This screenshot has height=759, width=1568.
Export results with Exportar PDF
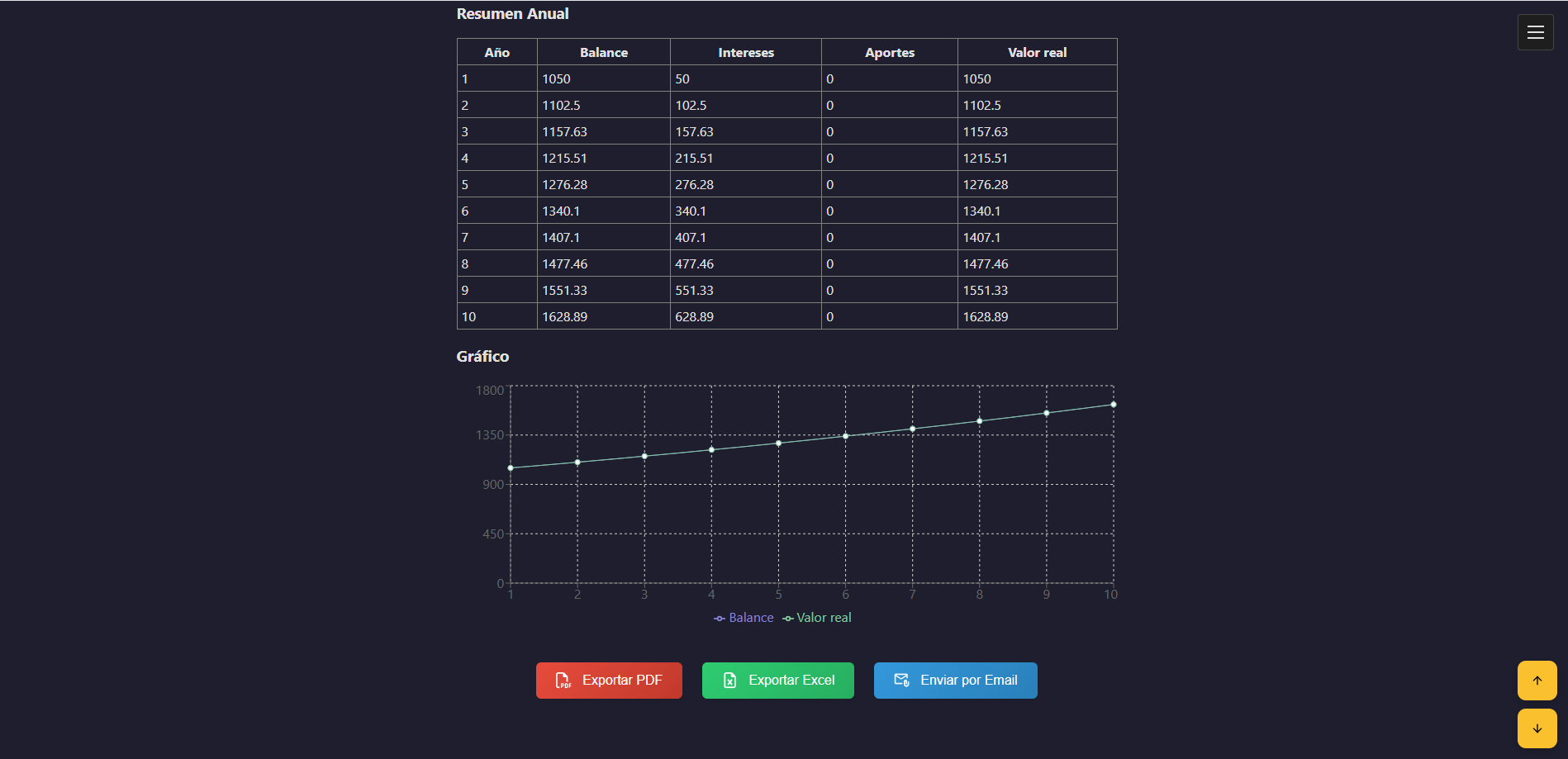[x=609, y=681]
